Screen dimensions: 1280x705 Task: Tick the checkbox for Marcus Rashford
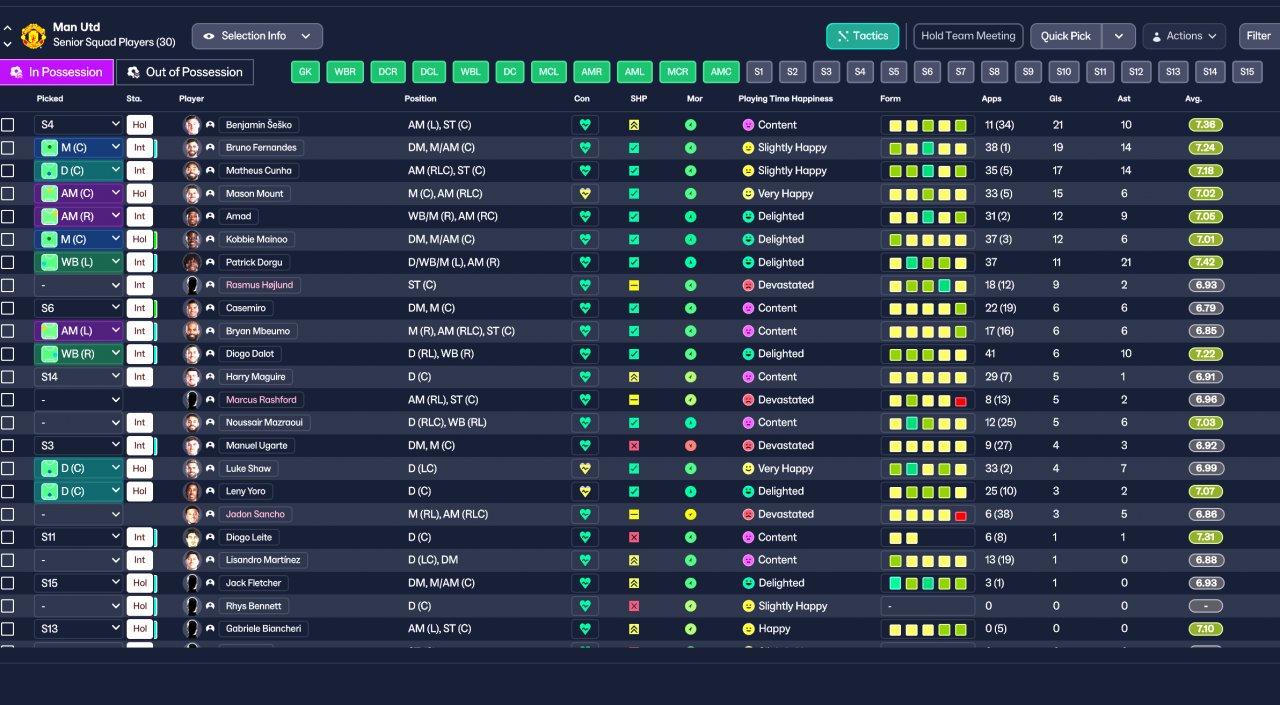coord(8,400)
